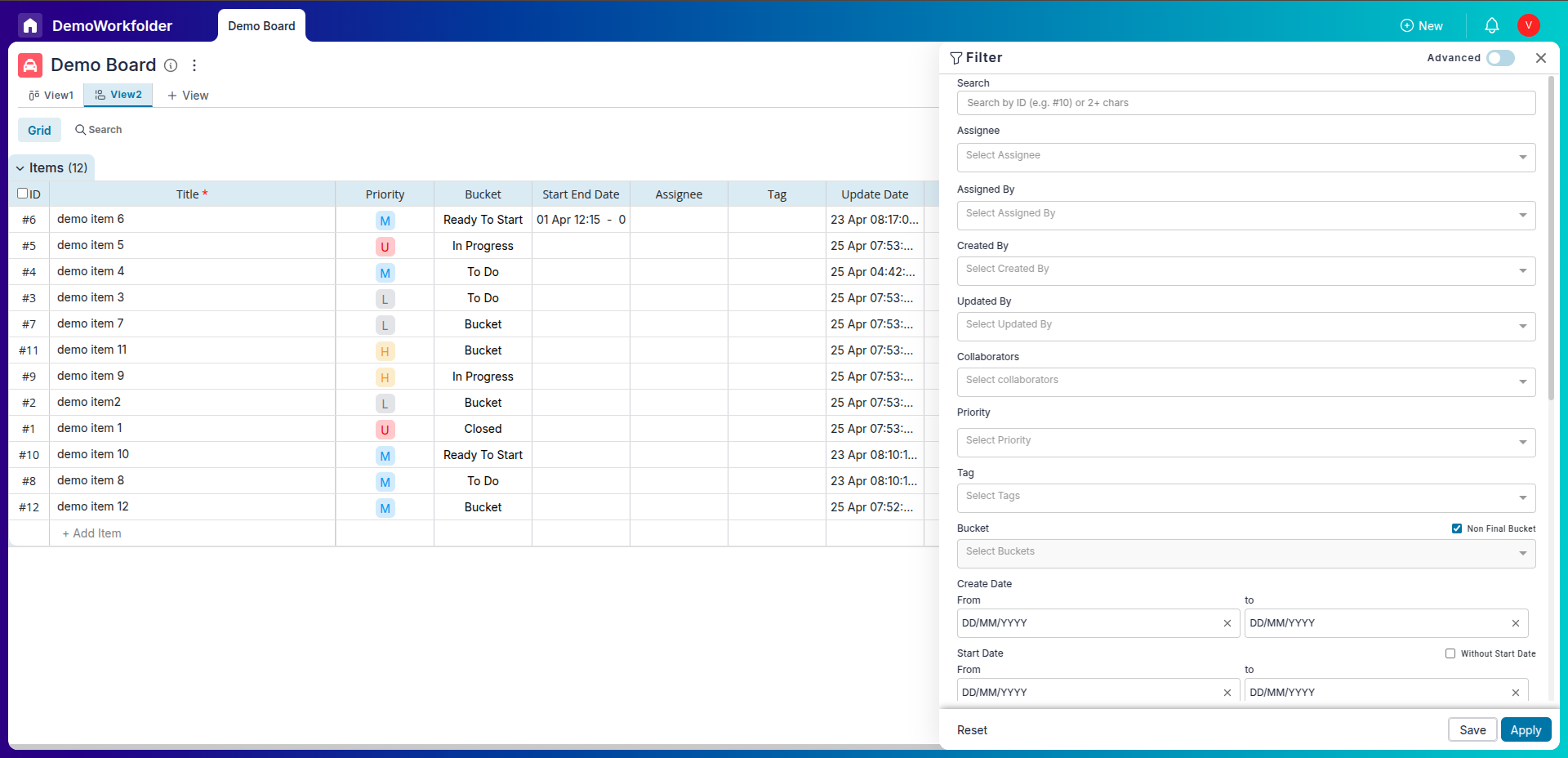Open the Select Priority dropdown
The image size is (1568, 758).
[x=1246, y=442]
